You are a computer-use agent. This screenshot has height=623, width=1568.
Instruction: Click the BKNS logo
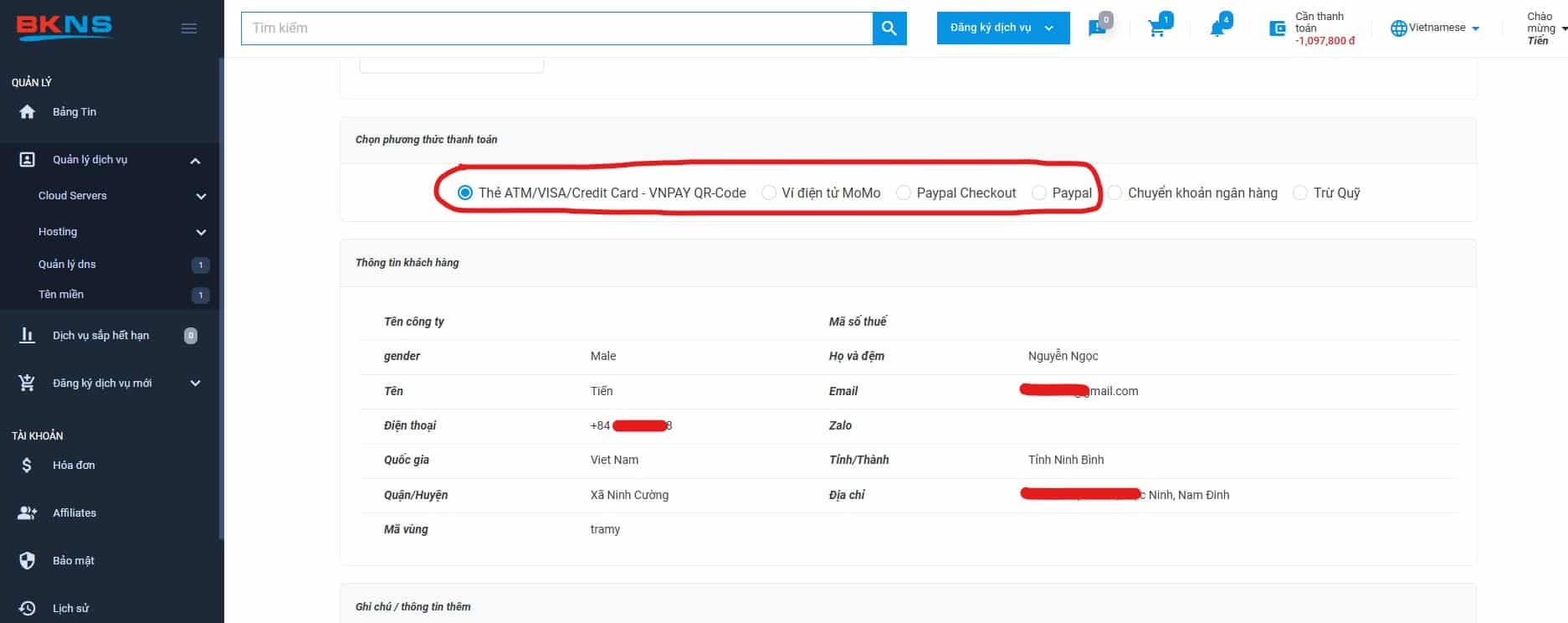coord(64,27)
